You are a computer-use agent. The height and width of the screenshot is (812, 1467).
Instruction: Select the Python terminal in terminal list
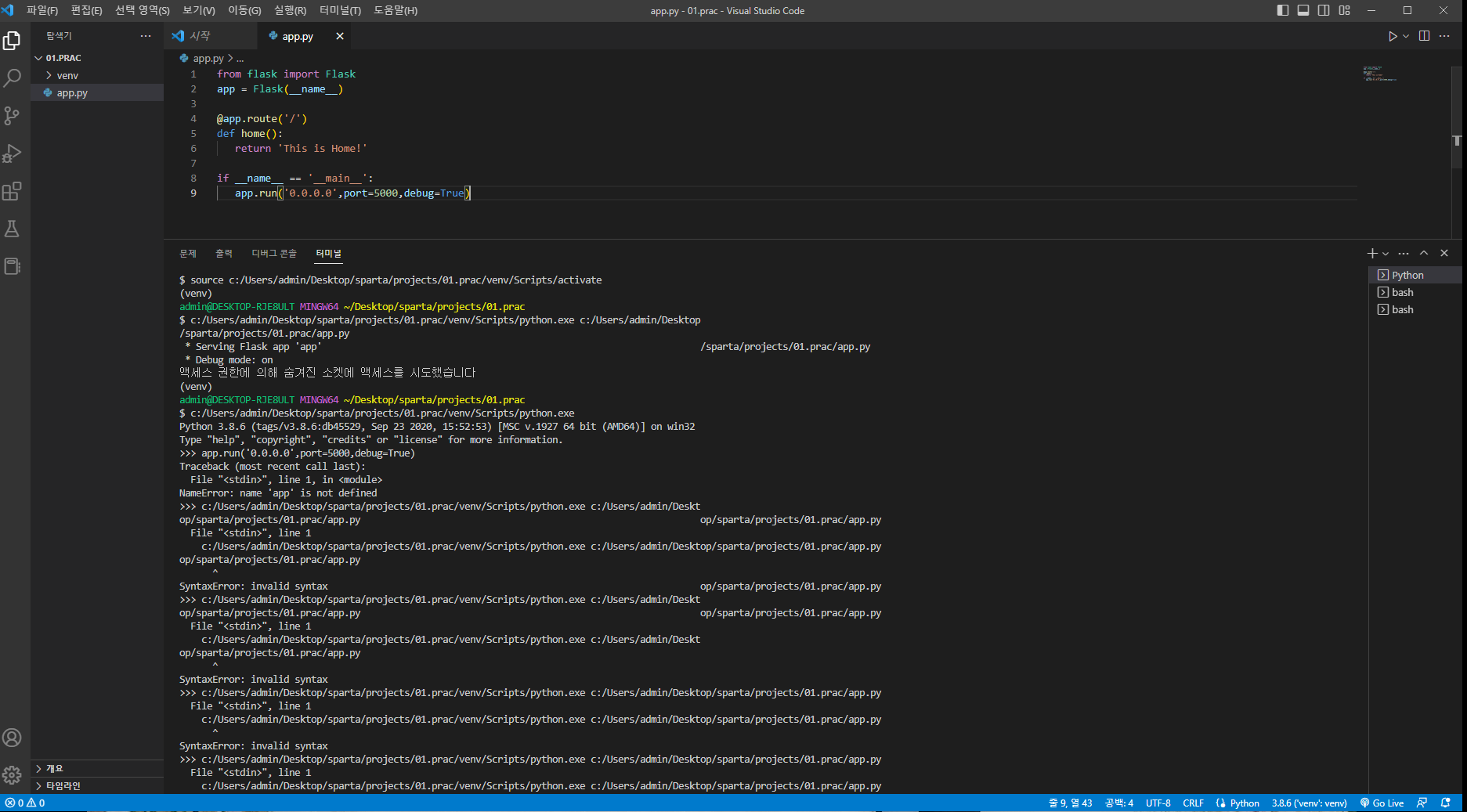[x=1415, y=275]
